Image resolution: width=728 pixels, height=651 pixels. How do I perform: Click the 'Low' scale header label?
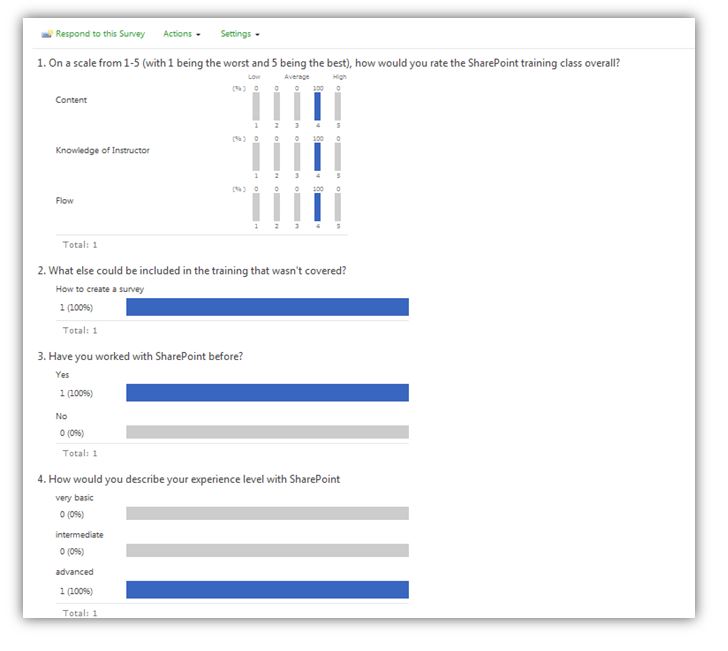[x=254, y=77]
